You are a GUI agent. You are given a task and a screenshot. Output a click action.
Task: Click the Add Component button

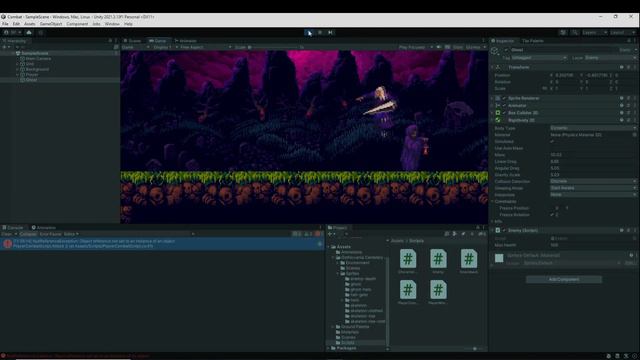(564, 280)
